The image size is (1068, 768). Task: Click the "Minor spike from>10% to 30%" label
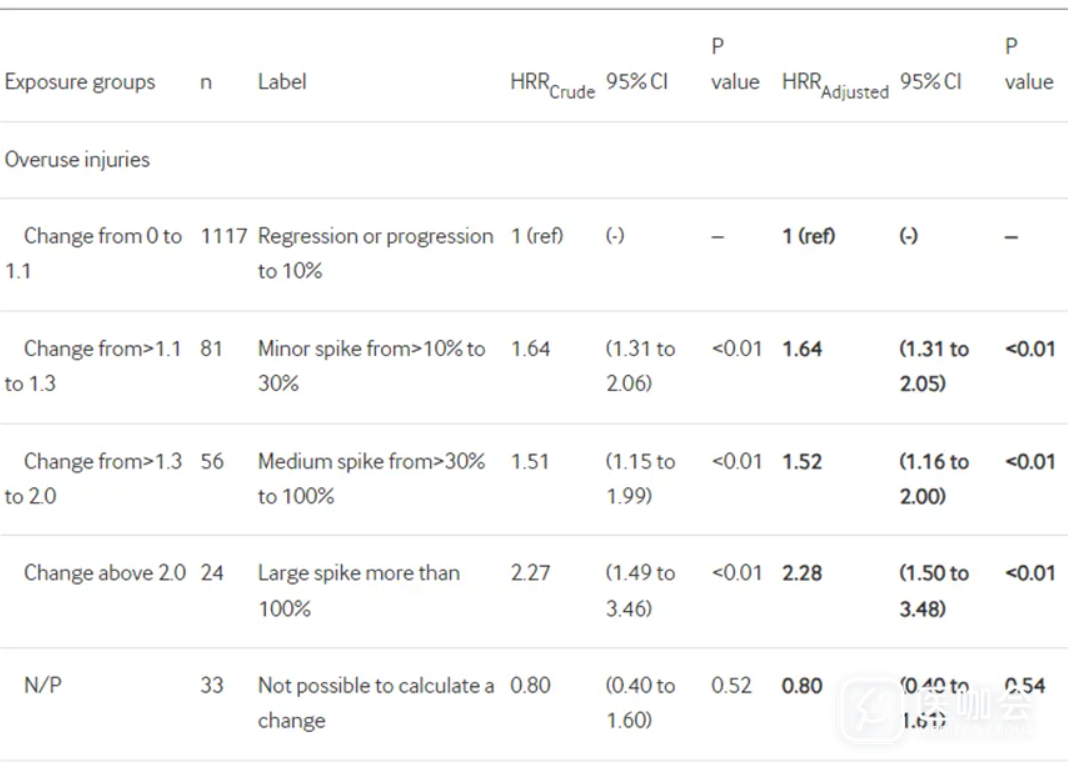pyautogui.click(x=371, y=365)
